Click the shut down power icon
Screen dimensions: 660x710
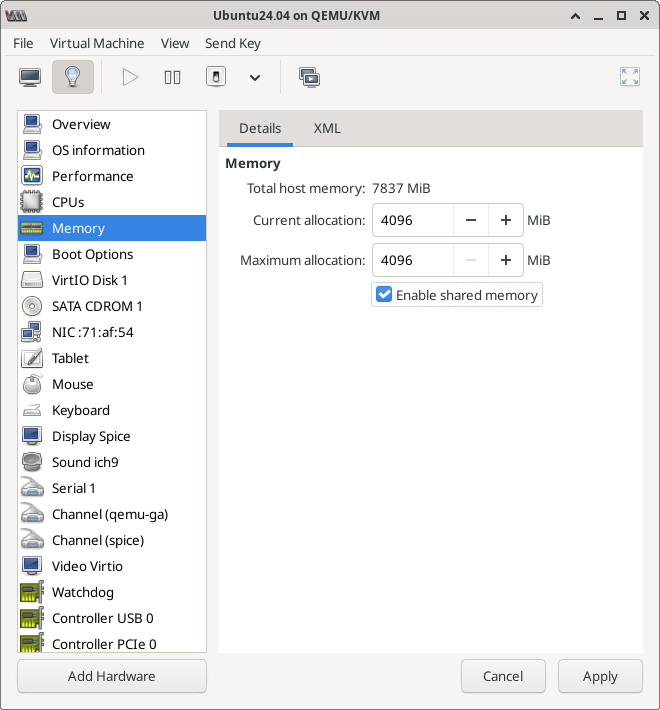[x=215, y=77]
